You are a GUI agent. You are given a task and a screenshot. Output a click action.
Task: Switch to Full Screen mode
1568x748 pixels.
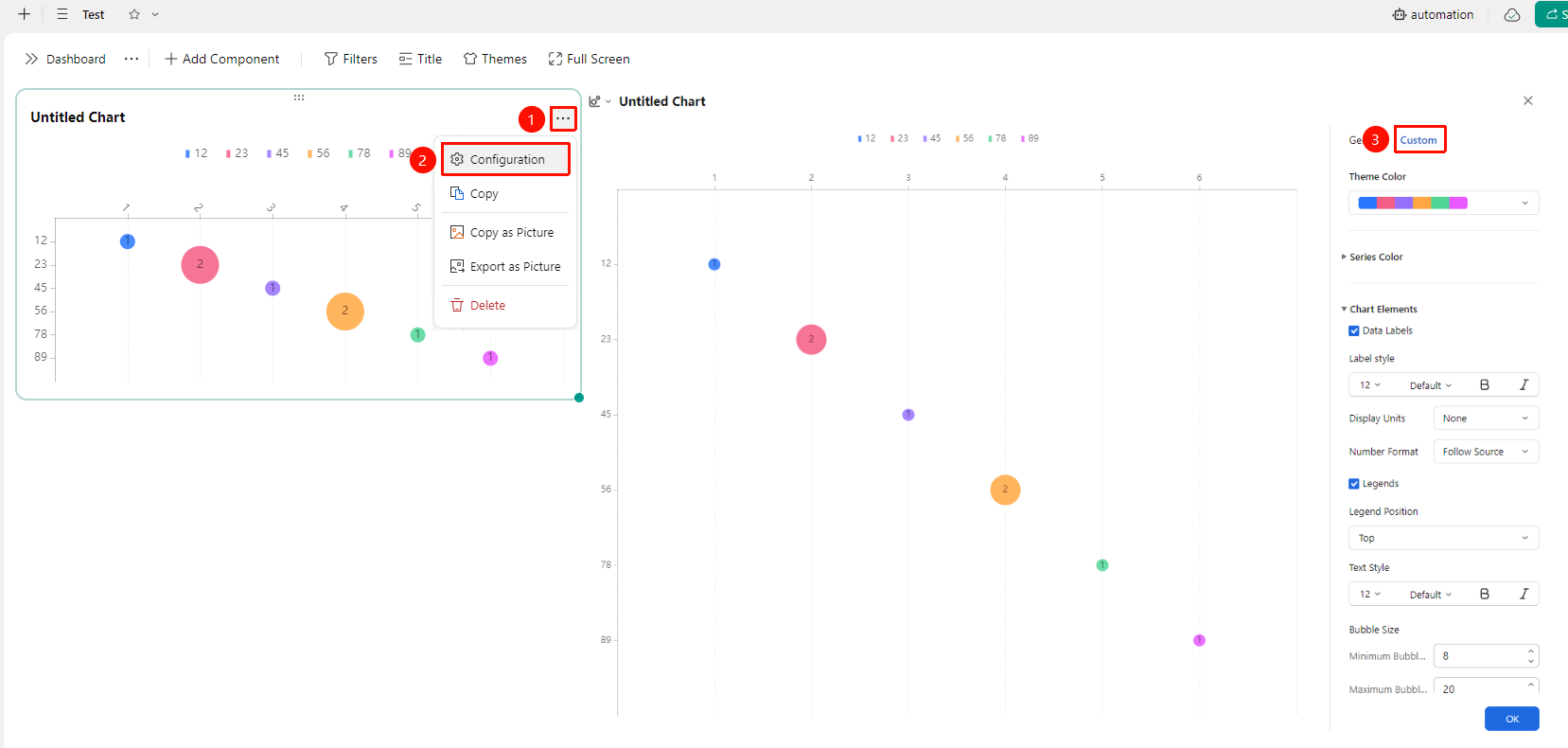[589, 59]
